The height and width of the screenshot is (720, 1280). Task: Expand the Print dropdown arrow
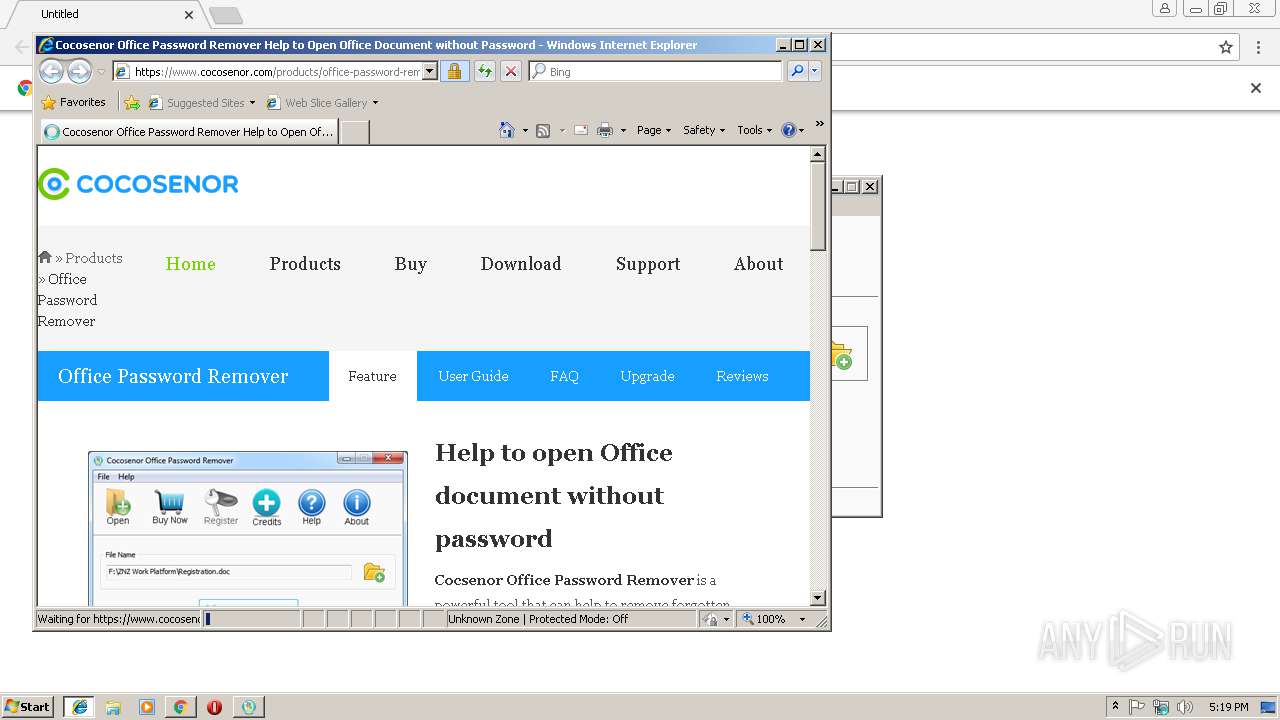point(623,131)
